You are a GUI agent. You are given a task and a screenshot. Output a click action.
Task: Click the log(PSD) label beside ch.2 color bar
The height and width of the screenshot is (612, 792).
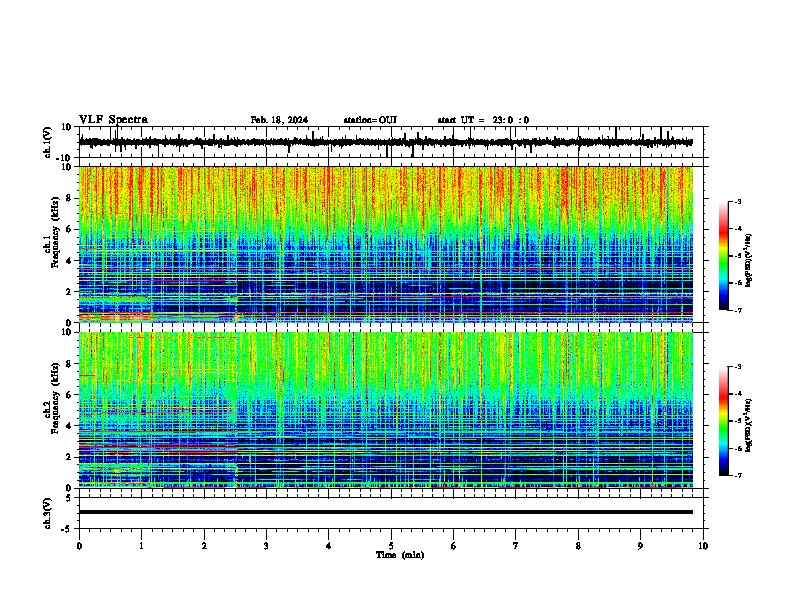tap(748, 426)
